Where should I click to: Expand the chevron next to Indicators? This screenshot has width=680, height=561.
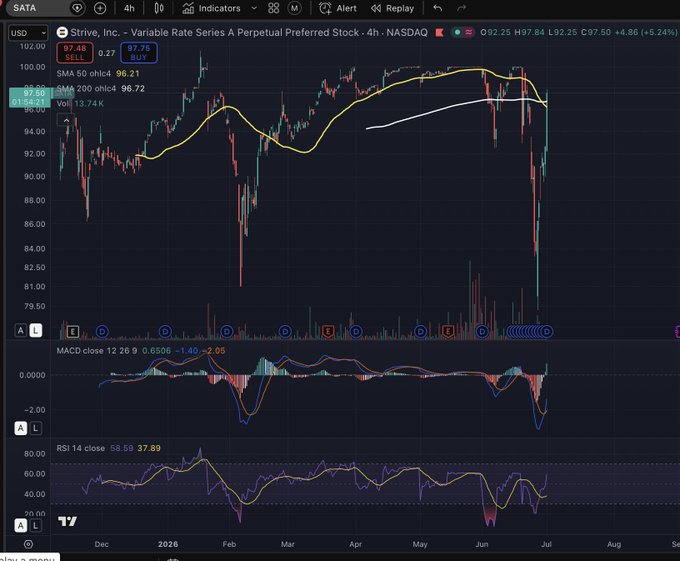[254, 8]
